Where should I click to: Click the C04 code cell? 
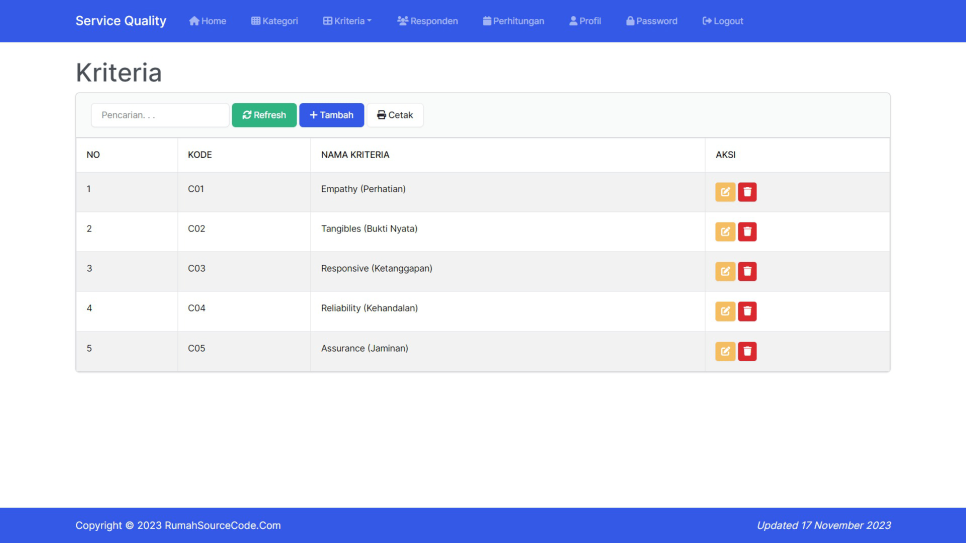tap(244, 311)
